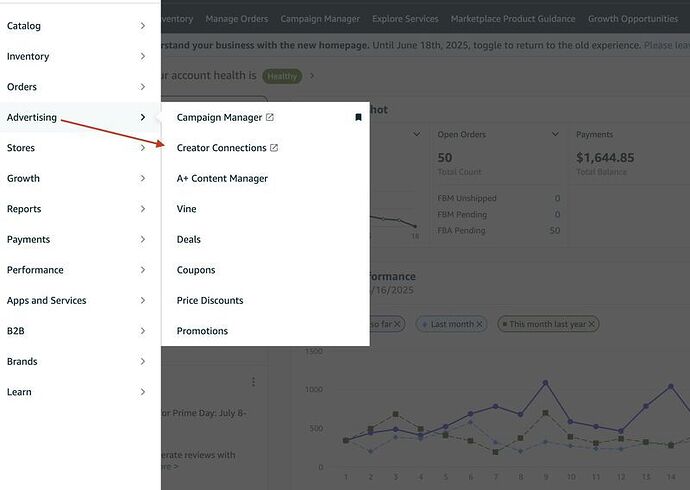Image resolution: width=690 pixels, height=490 pixels.
Task: Remove the 'Last month' filter chip
Action: tap(479, 324)
